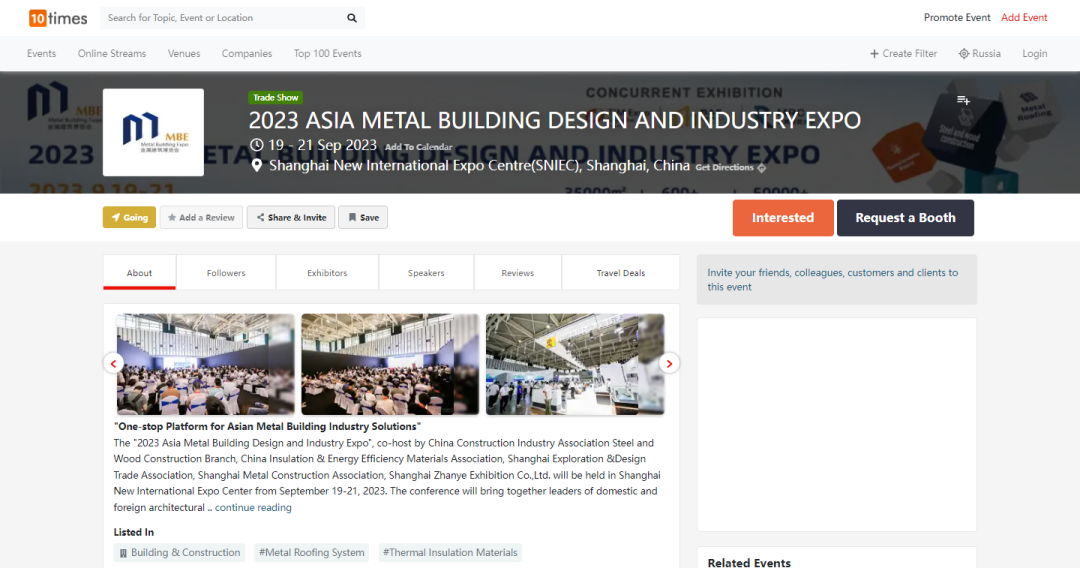Open Building & Construction category tag

(179, 553)
